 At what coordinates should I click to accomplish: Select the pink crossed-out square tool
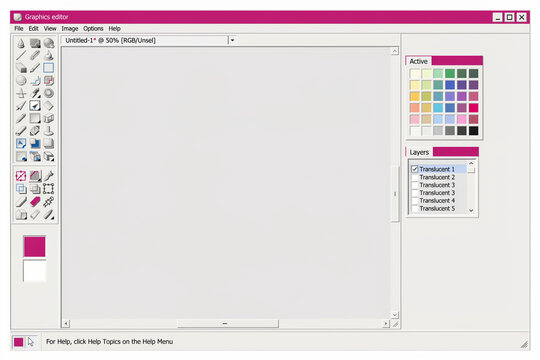[x=21, y=176]
